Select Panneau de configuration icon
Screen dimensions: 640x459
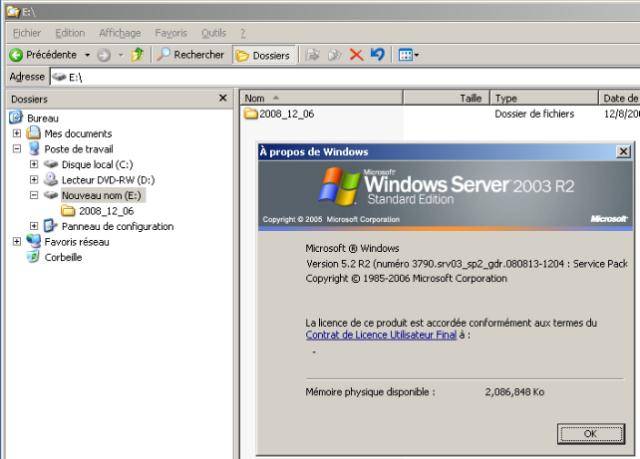pyautogui.click(x=50, y=226)
